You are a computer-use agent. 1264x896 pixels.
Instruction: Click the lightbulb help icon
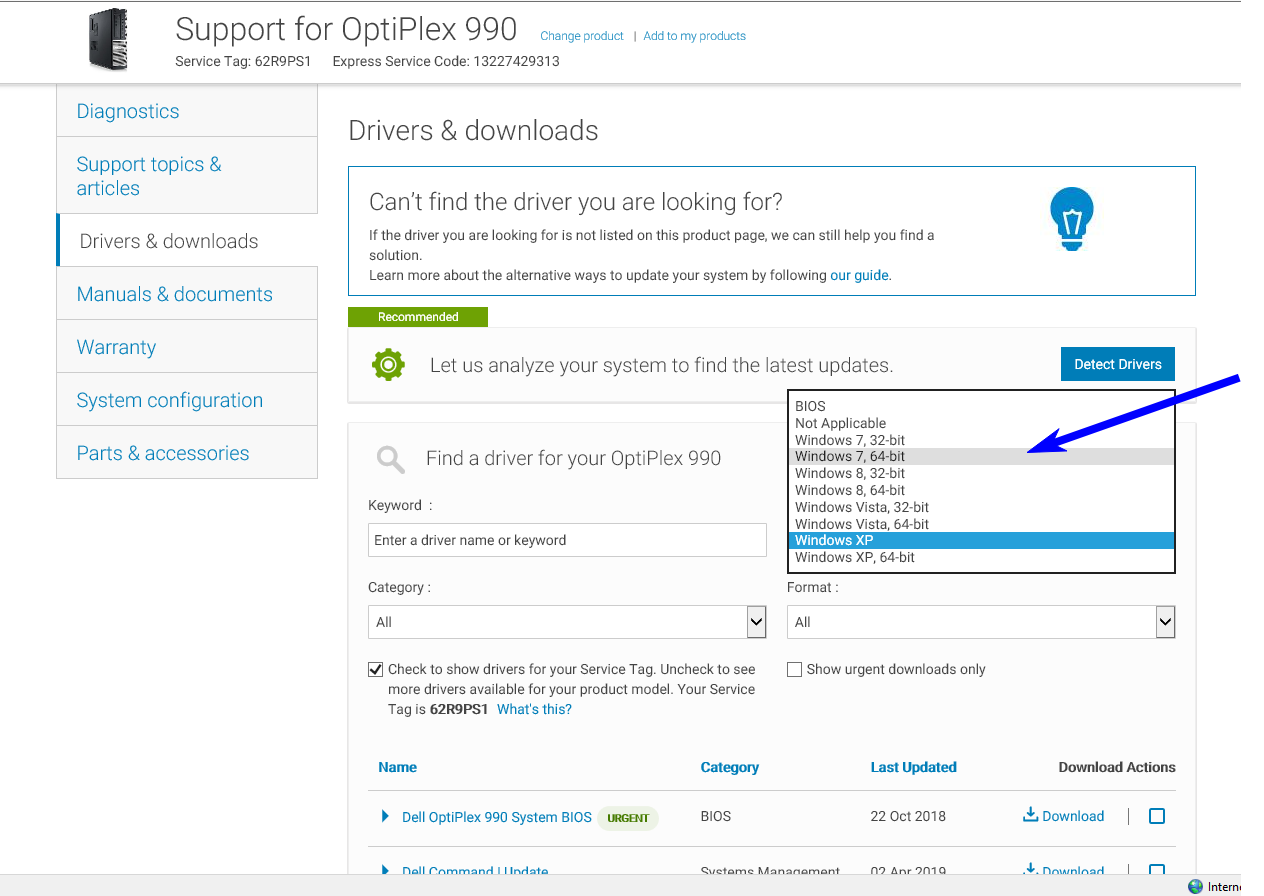(1072, 219)
